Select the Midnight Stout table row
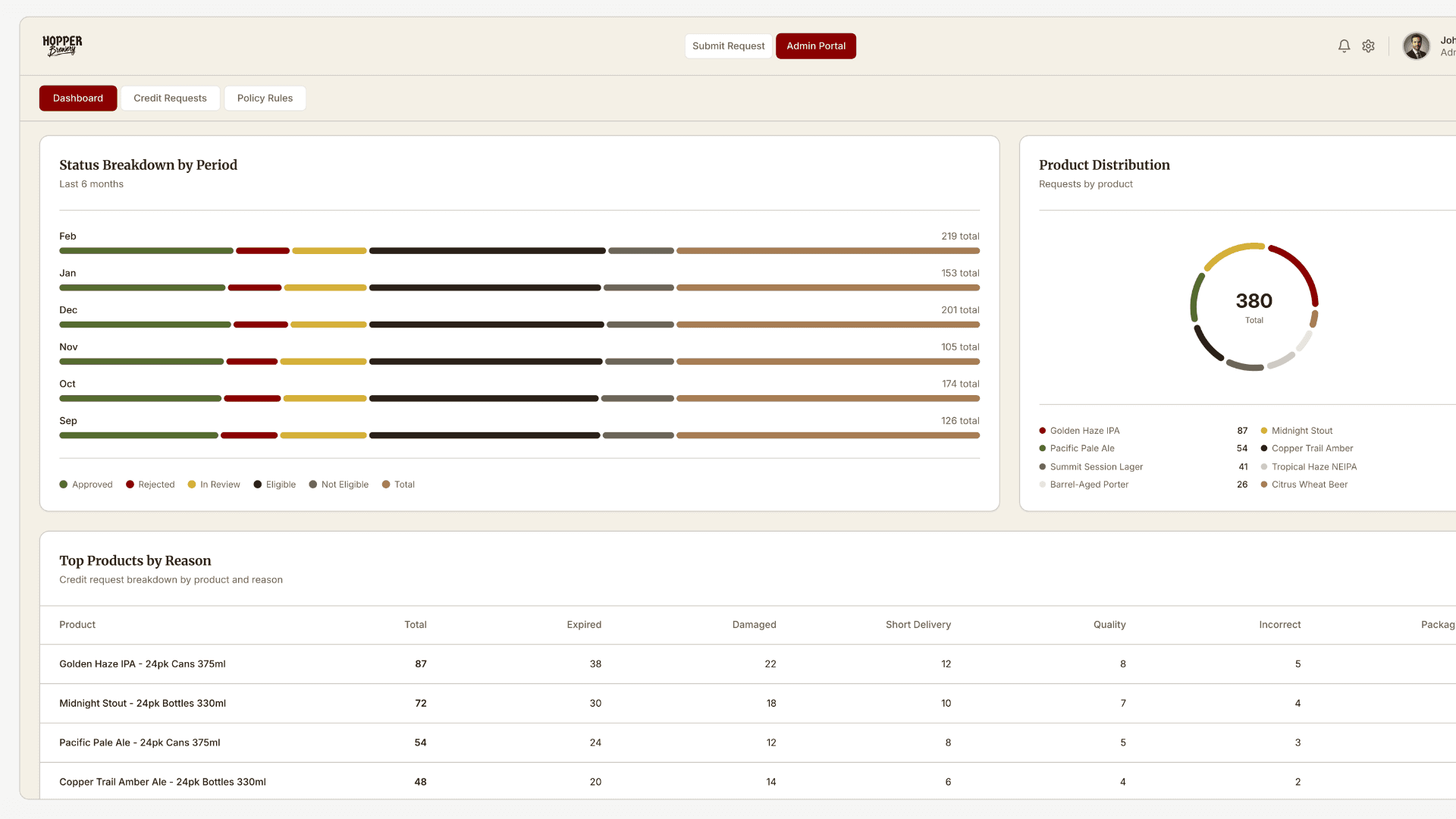The width and height of the screenshot is (1456, 819). click(x=143, y=704)
